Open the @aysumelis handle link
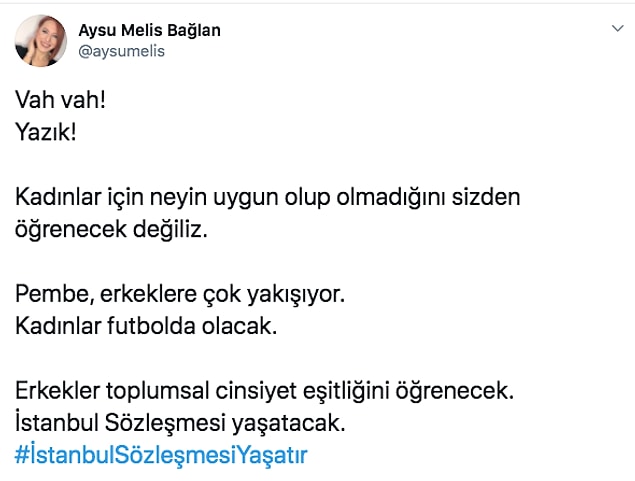 pyautogui.click(x=121, y=51)
